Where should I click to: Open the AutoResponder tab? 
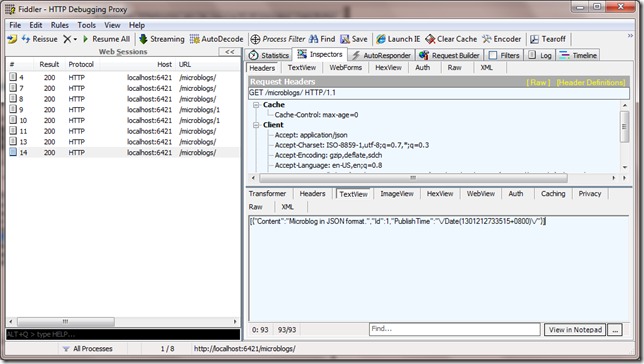[x=381, y=55]
